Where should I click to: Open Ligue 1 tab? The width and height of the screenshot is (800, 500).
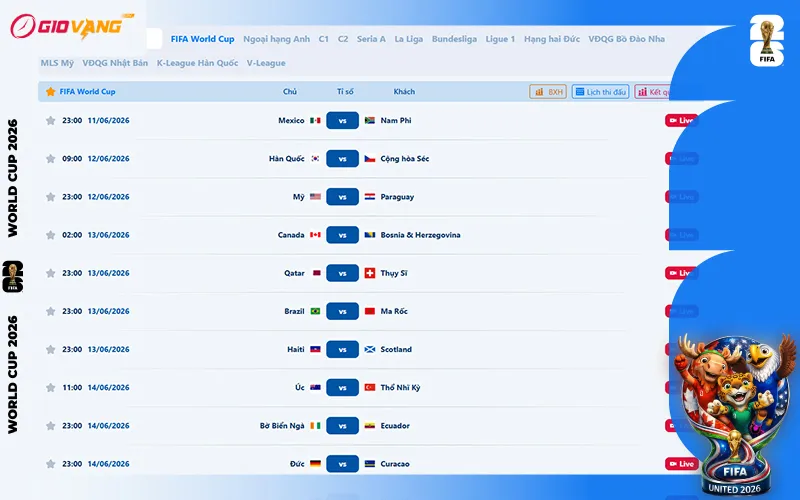click(500, 39)
